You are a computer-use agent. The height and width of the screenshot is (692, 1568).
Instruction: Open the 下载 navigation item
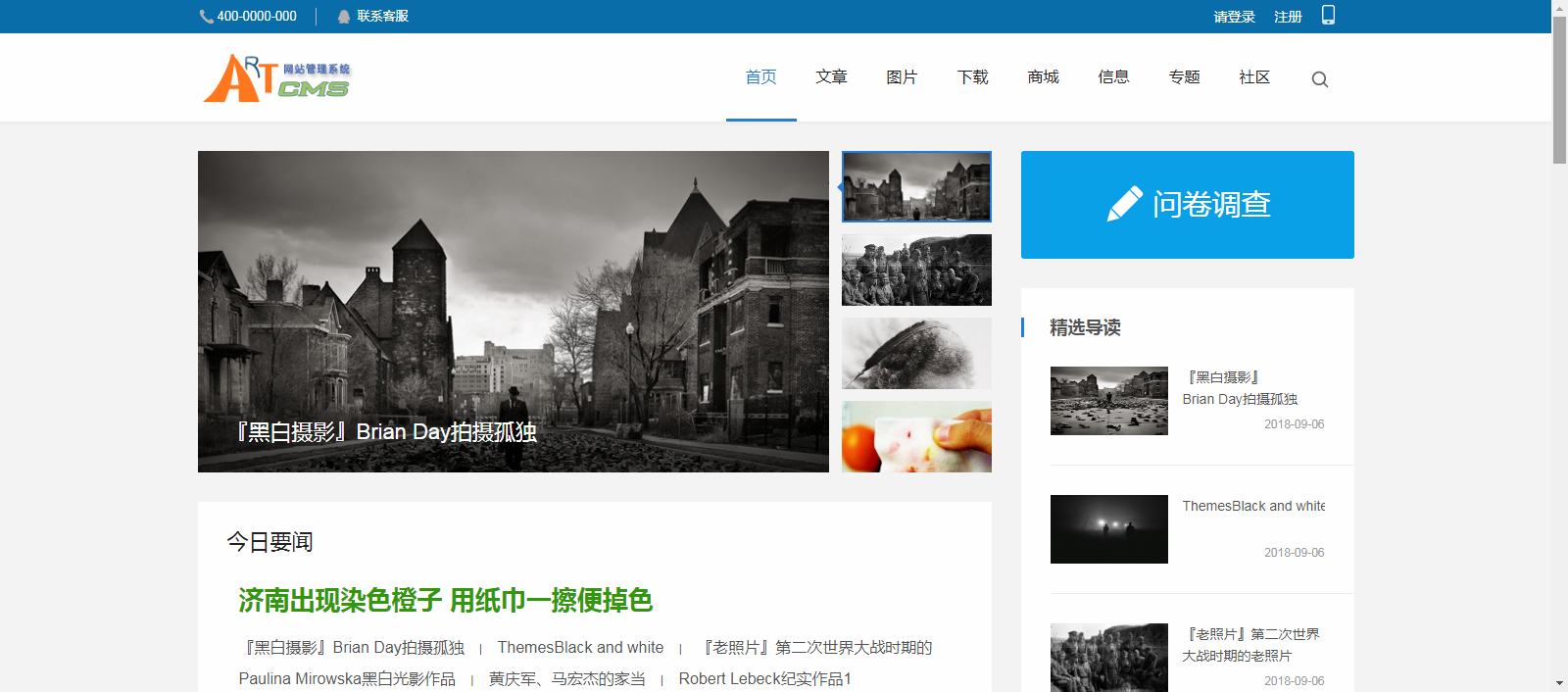coord(973,76)
